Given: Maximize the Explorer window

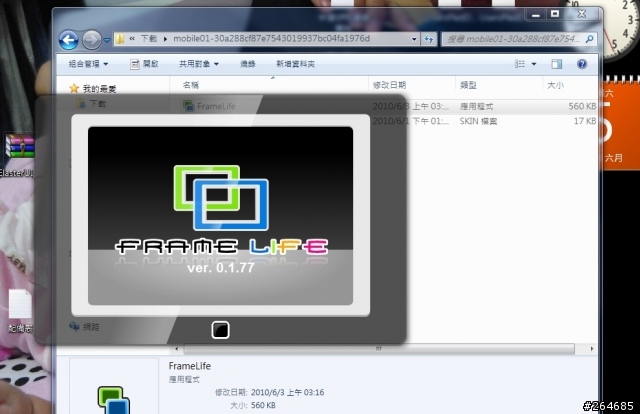Looking at the screenshot, I should (x=555, y=14).
